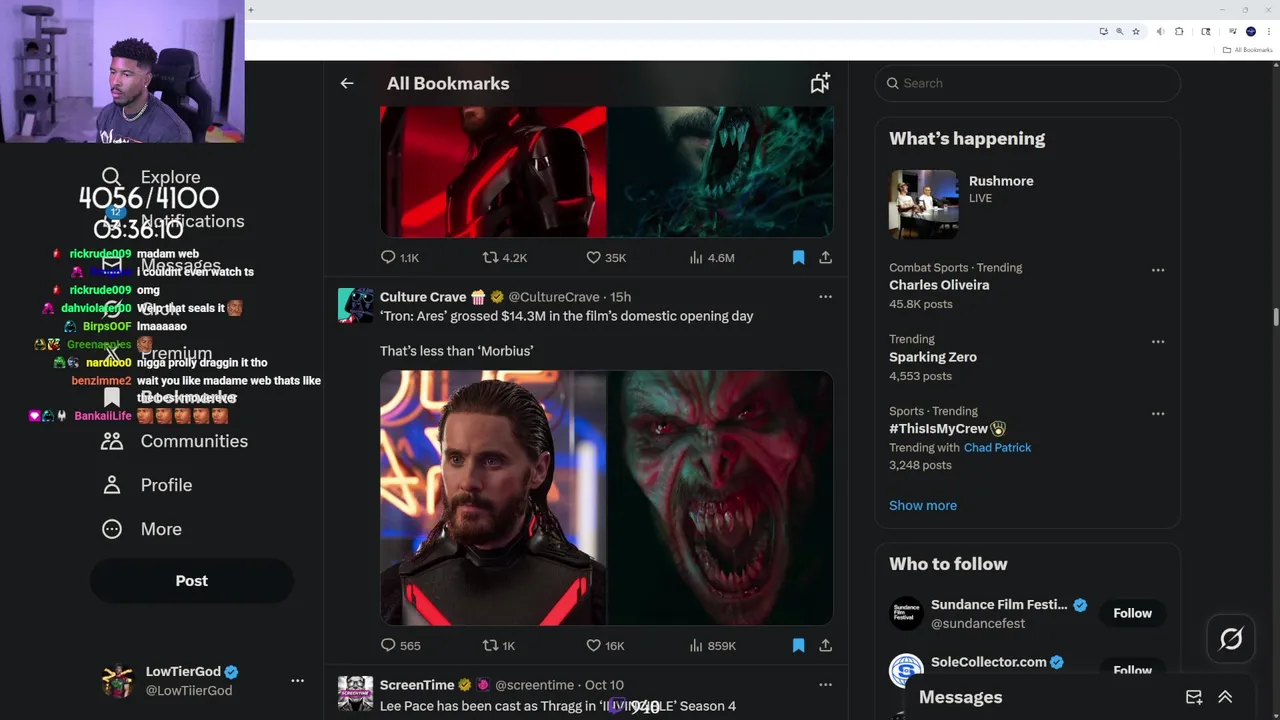The height and width of the screenshot is (720, 1280).
Task: Open the ScreenTime profile avatar
Action: click(x=355, y=693)
